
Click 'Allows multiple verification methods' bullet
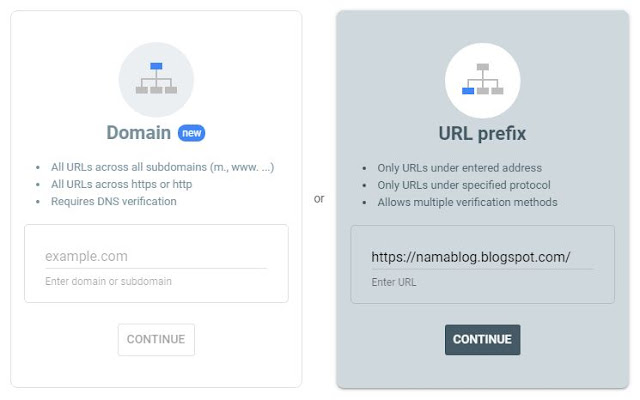coord(467,202)
